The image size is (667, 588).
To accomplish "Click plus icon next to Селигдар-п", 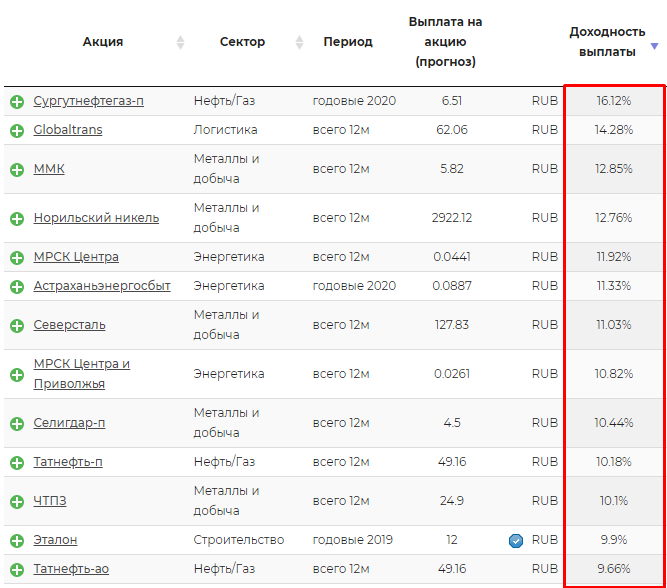I will (x=17, y=424).
